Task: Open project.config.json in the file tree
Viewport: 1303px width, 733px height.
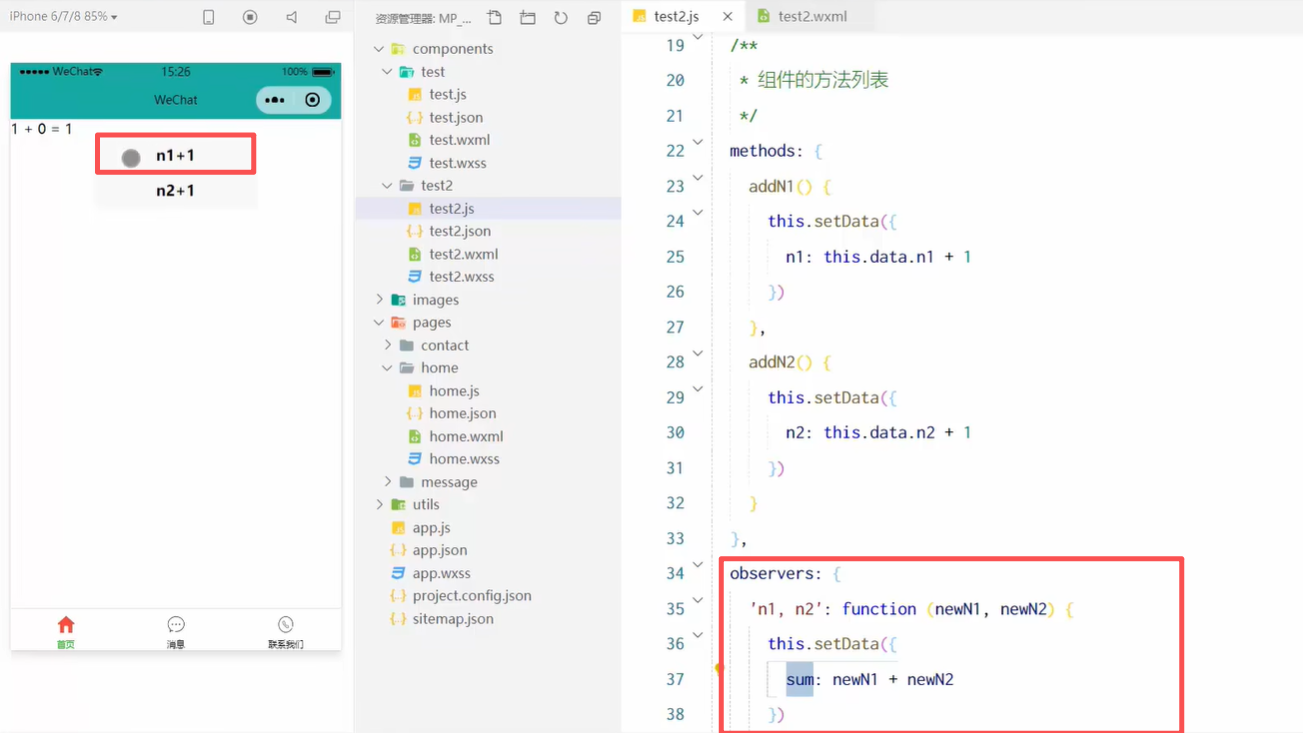Action: (x=471, y=595)
